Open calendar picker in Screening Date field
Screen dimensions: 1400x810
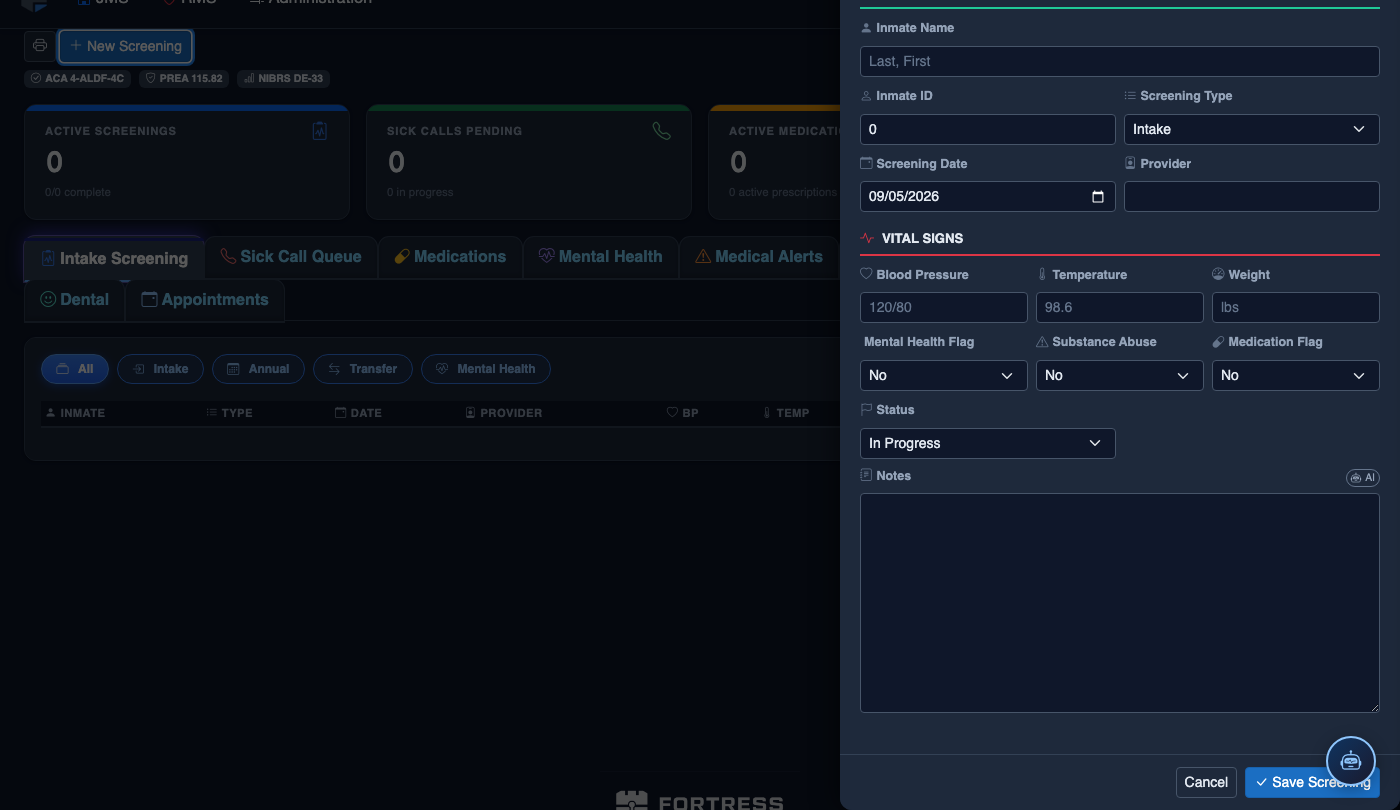pyautogui.click(x=1097, y=197)
